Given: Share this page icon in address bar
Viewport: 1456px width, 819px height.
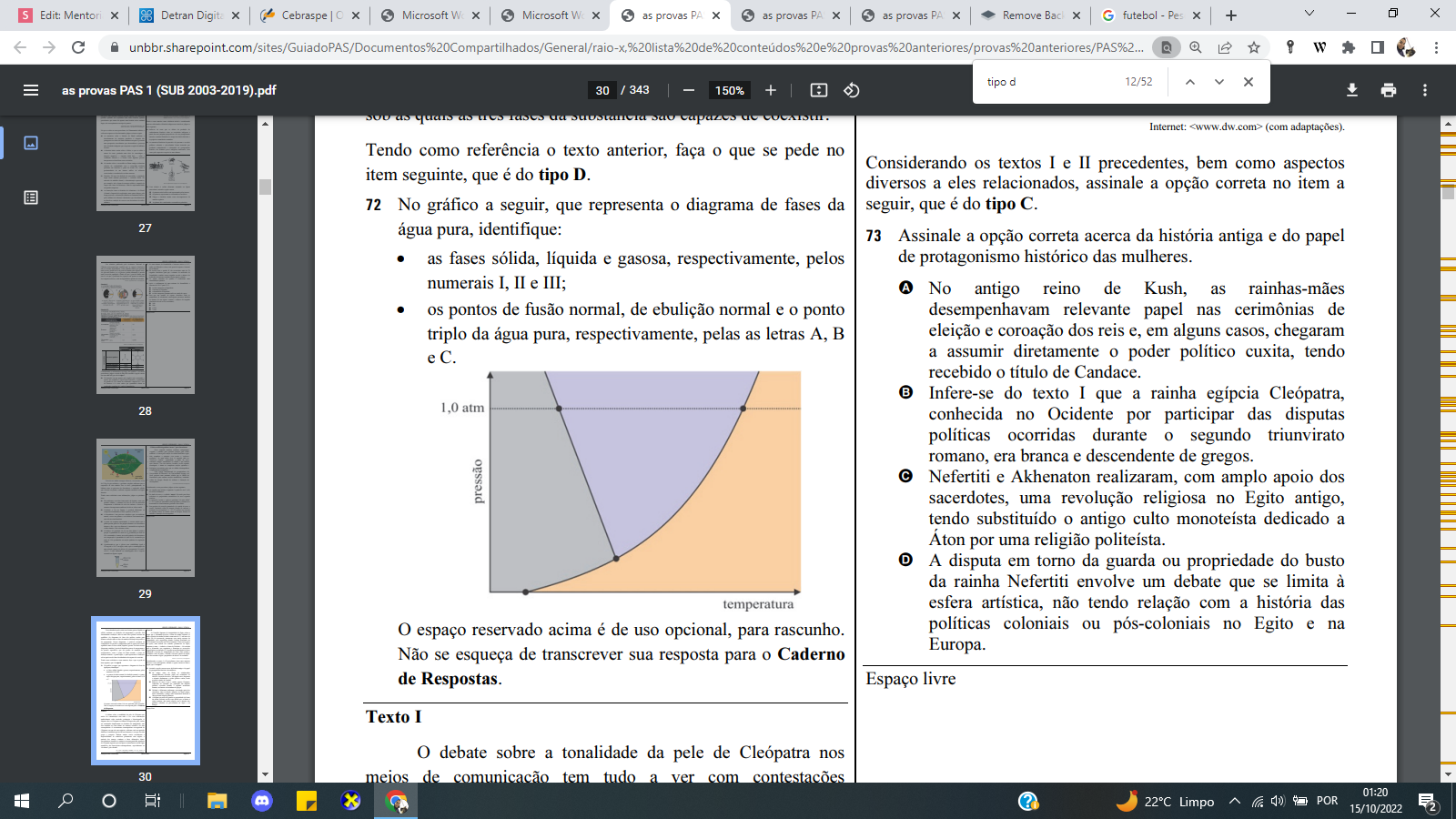Looking at the screenshot, I should (x=1225, y=47).
